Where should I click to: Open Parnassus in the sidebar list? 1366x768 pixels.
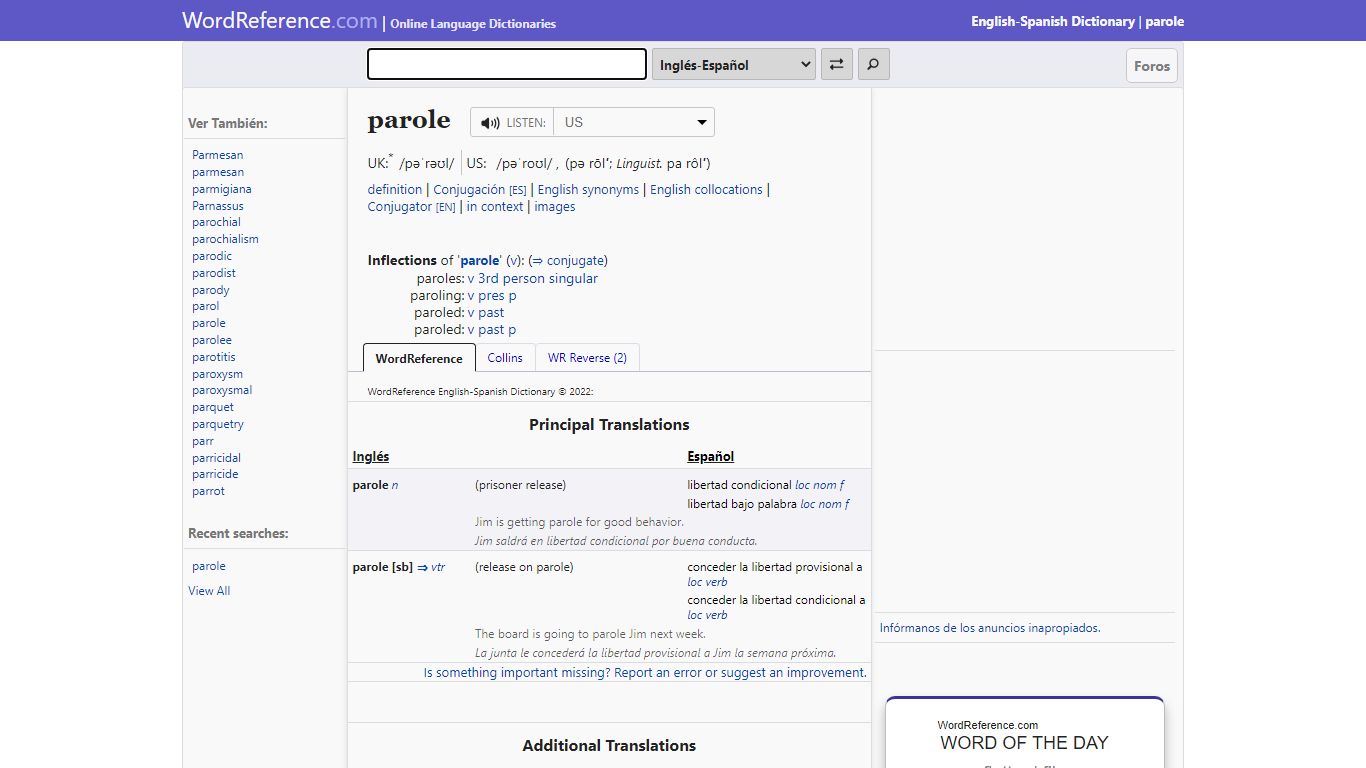click(218, 206)
